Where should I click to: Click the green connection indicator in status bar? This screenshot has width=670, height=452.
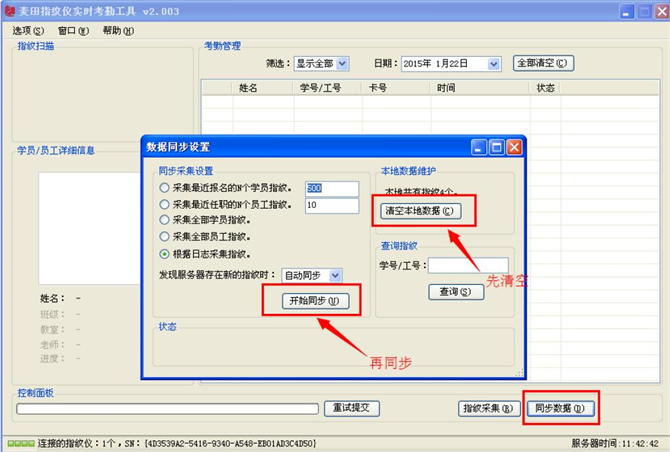pos(21,444)
